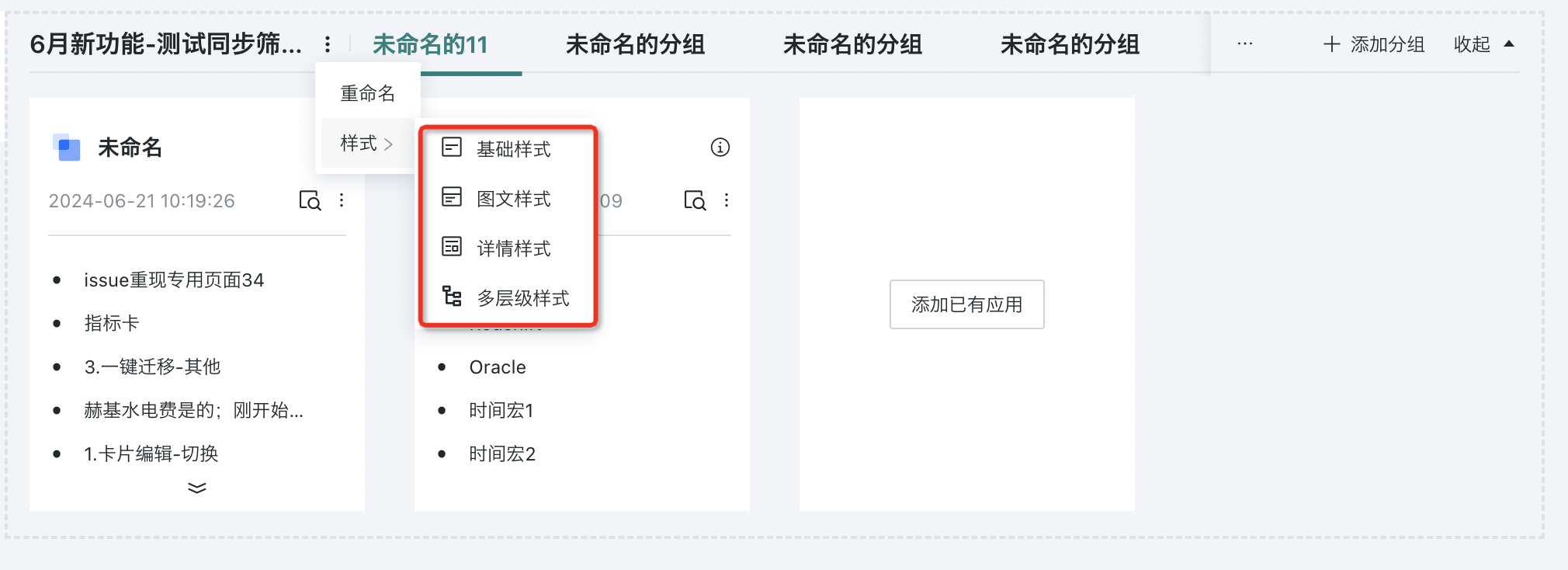
Task: Collapse the panel with 收起
Action: (1484, 44)
